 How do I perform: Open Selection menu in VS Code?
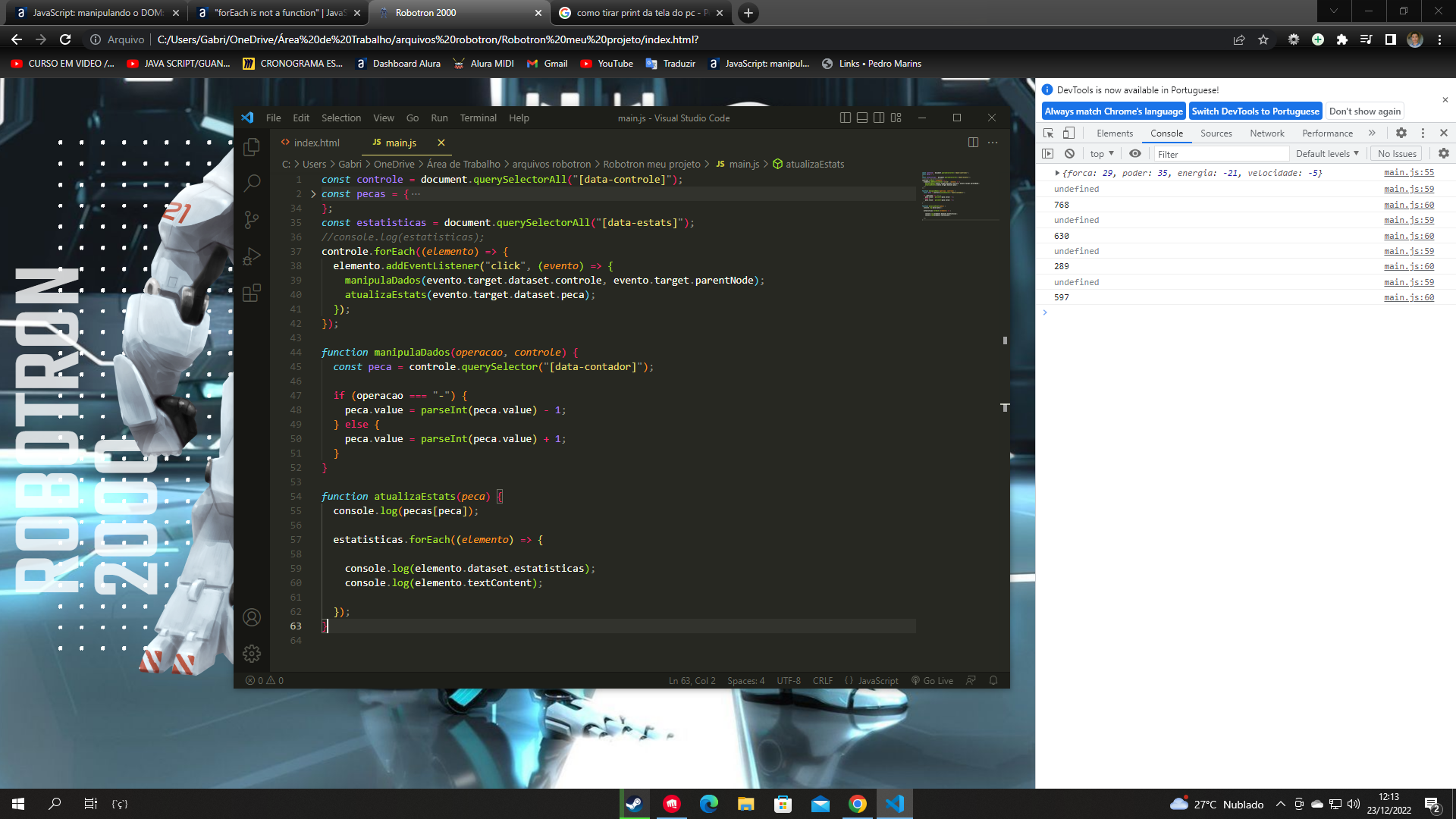tap(341, 118)
